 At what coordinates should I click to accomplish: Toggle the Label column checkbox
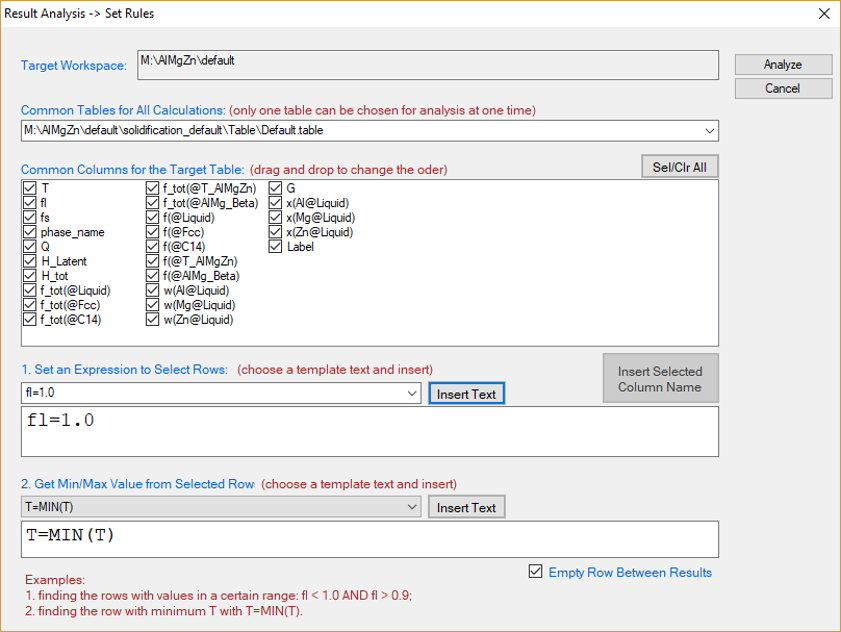(x=276, y=246)
